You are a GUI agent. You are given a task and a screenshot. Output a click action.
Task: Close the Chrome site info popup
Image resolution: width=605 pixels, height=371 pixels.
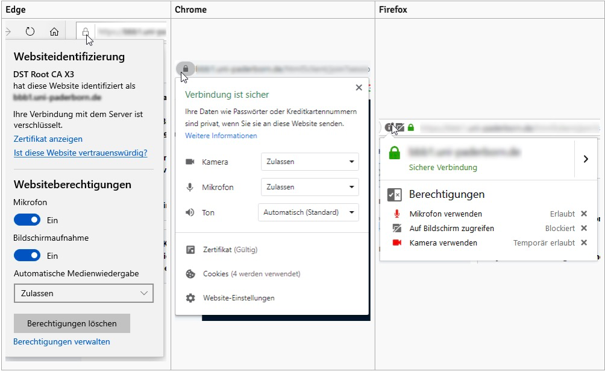tap(359, 88)
